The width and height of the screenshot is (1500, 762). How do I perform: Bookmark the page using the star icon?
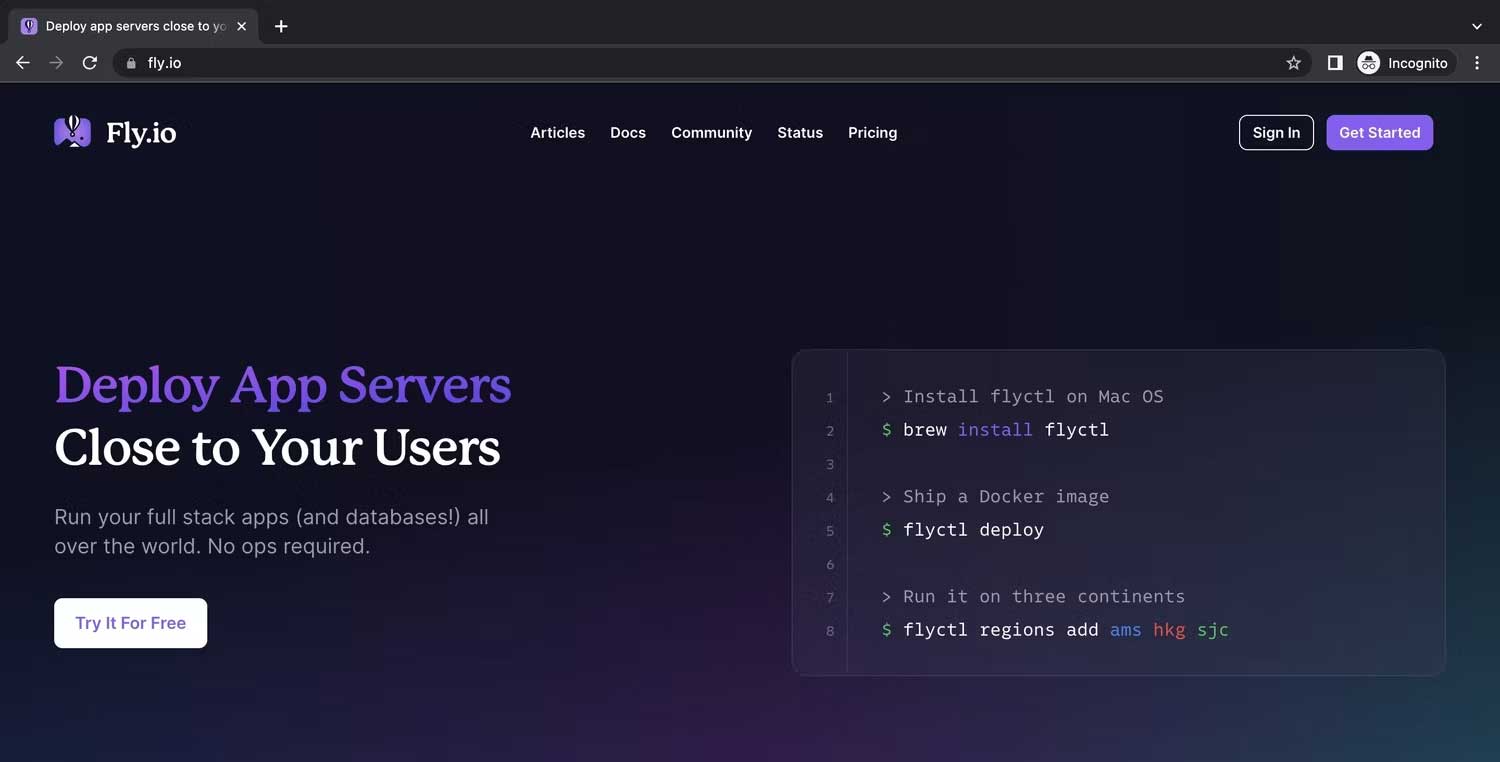1293,62
